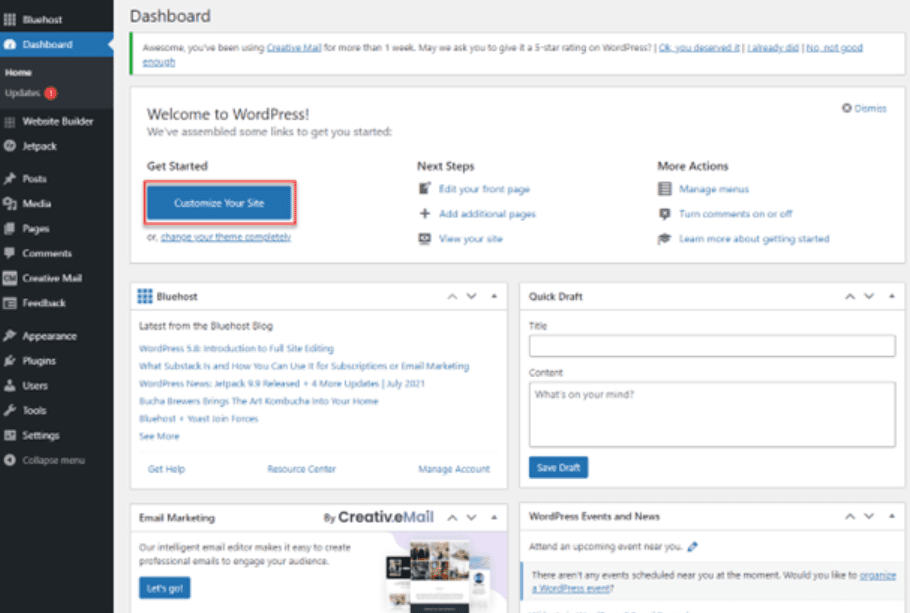Viewport: 910px width, 613px height.
Task: Click the Settings sliders icon
Action: [10, 435]
